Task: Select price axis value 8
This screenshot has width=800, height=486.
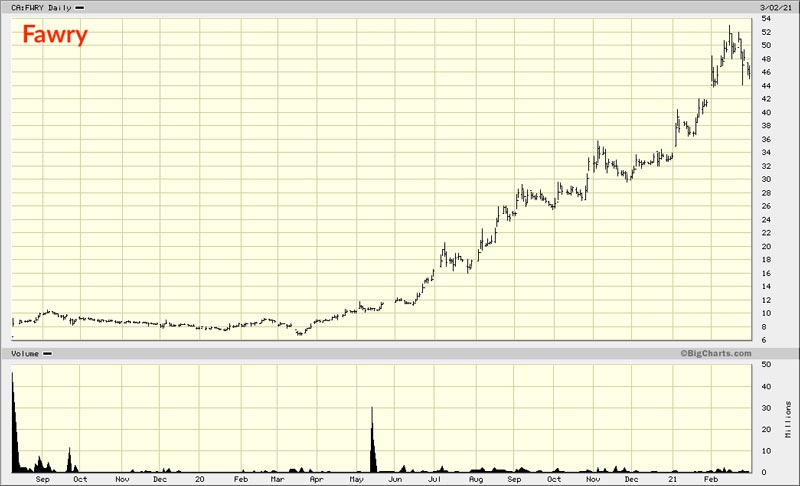Action: click(x=764, y=327)
